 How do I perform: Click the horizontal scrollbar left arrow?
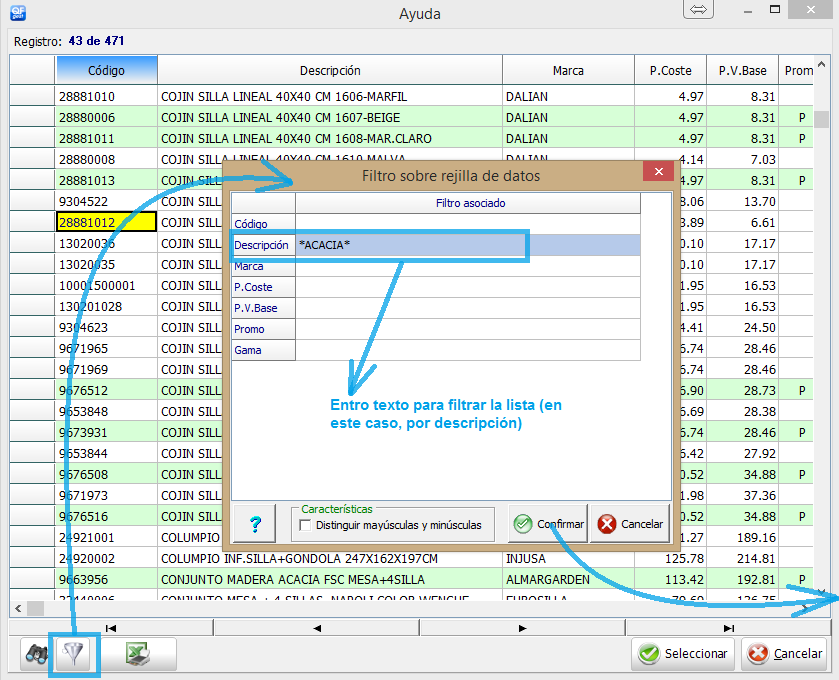[x=18, y=608]
